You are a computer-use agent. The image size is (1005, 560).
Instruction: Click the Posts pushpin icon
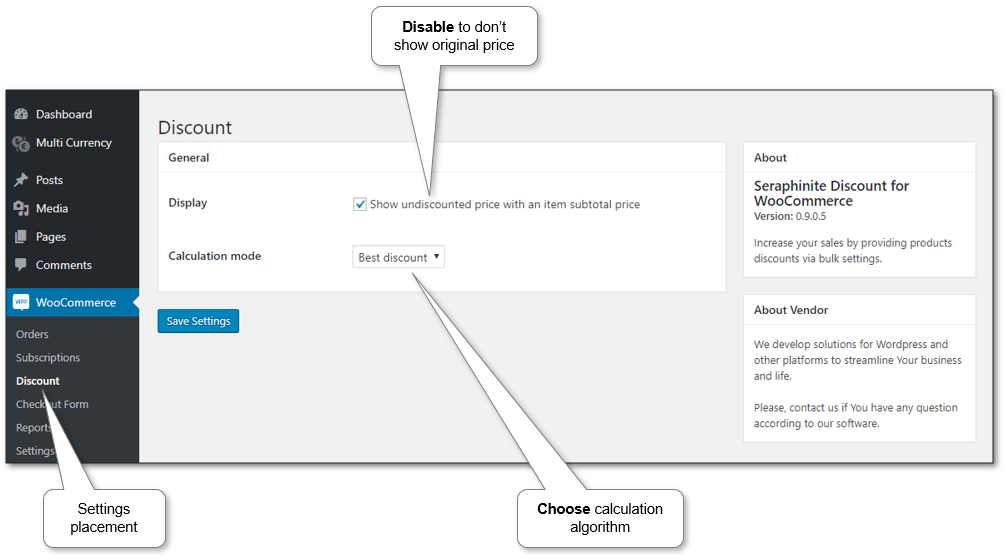(21, 180)
